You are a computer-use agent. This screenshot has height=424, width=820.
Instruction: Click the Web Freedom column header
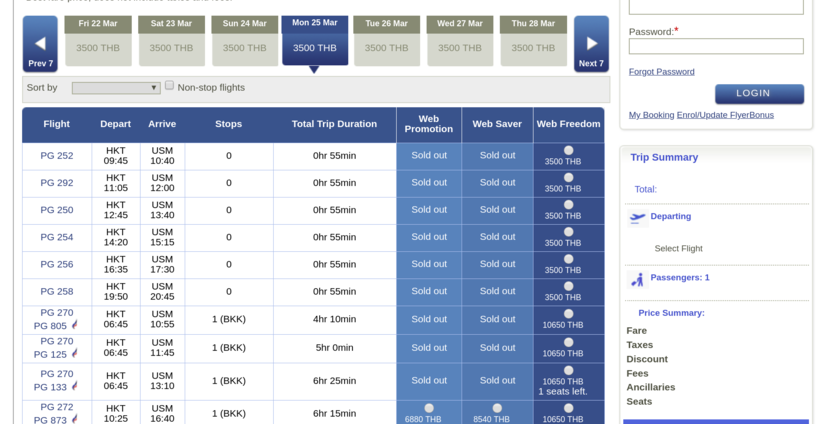tap(568, 124)
